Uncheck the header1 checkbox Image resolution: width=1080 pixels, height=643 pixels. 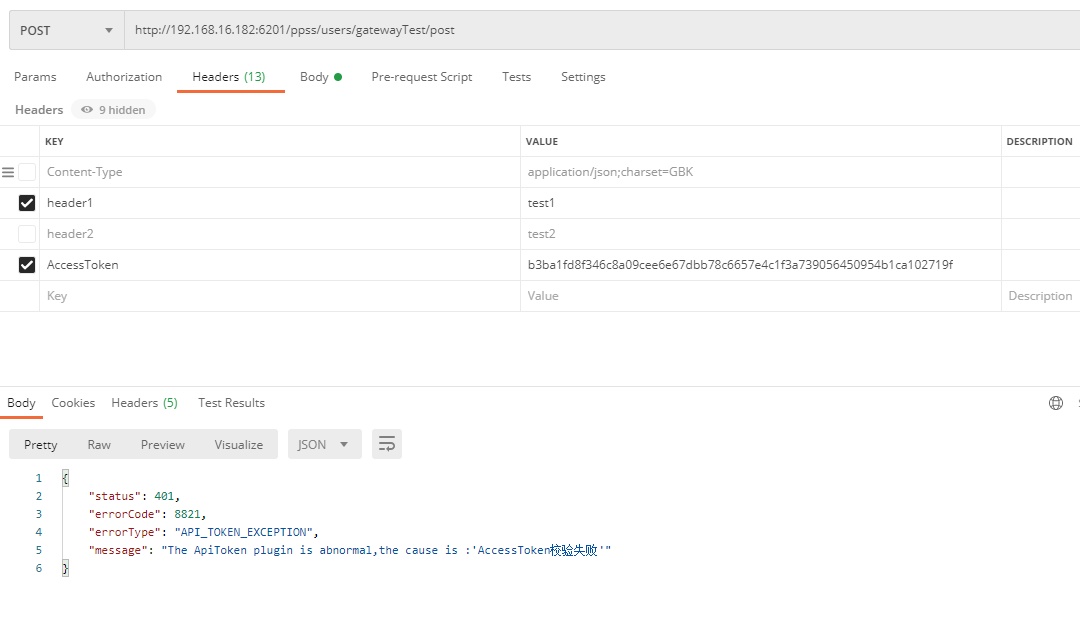pyautogui.click(x=27, y=203)
